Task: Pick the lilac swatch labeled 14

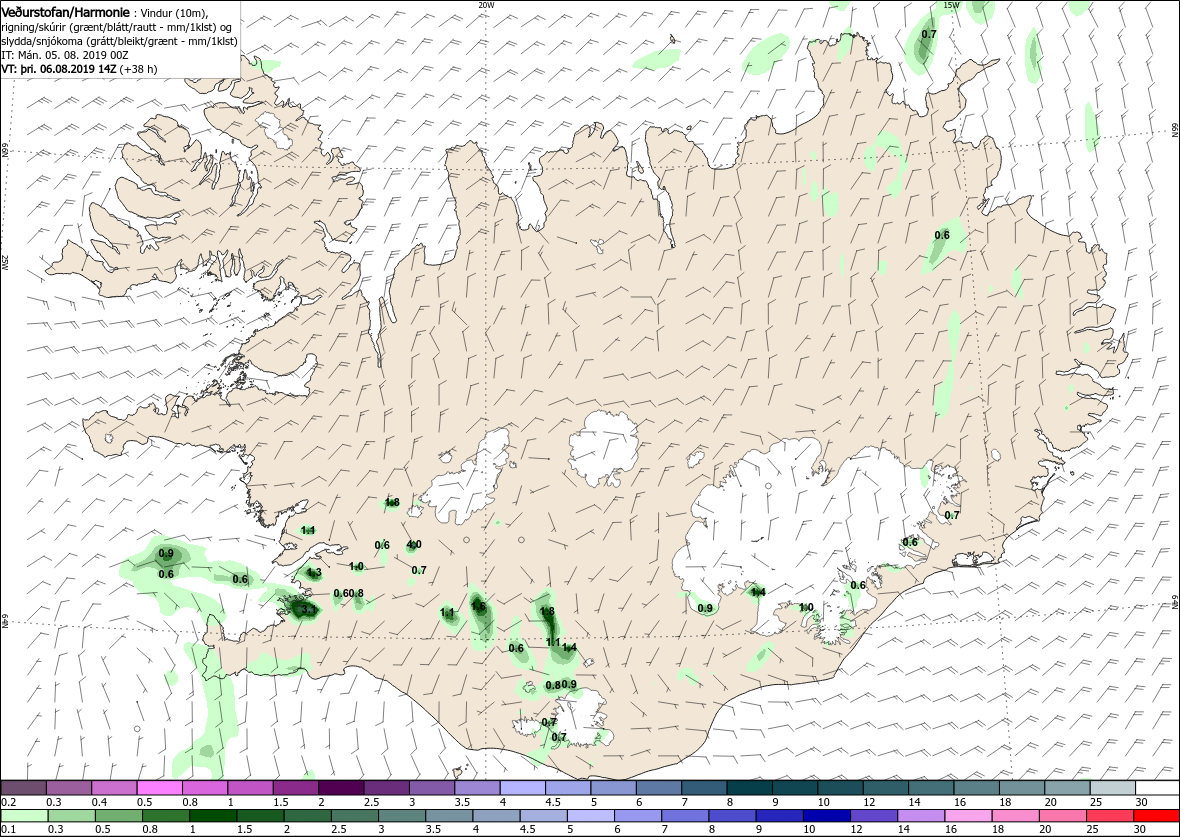Action: pyautogui.click(x=920, y=816)
